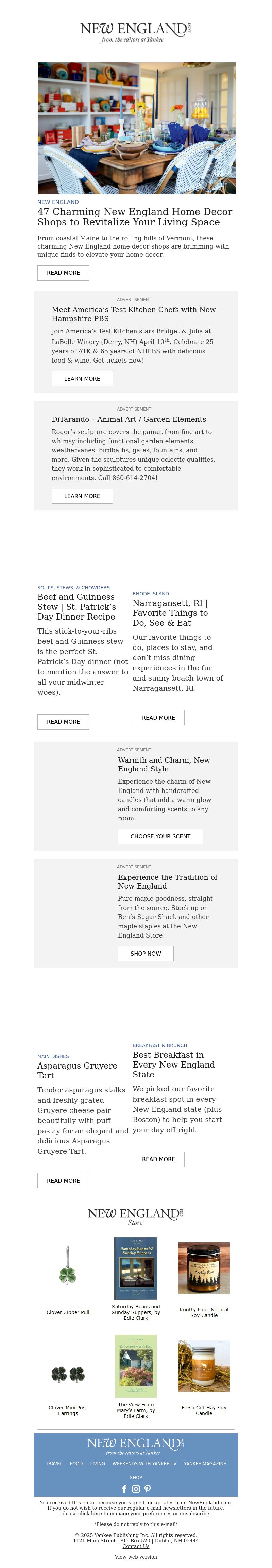Click the CHOOSE YOUR SCENT button
This screenshot has height=1568, width=272.
tap(160, 836)
